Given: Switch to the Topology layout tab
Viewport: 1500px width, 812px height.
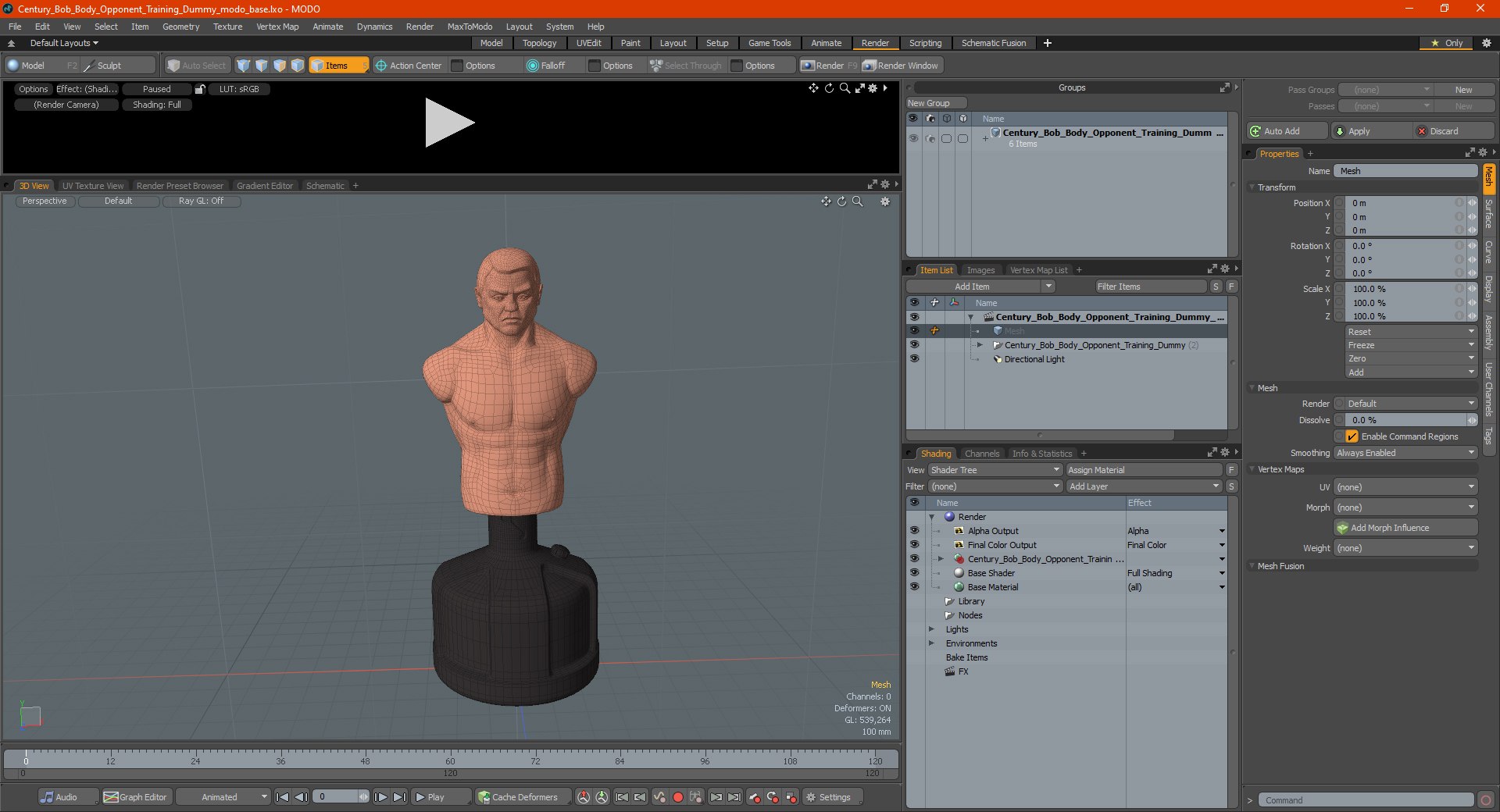Looking at the screenshot, I should click(539, 43).
